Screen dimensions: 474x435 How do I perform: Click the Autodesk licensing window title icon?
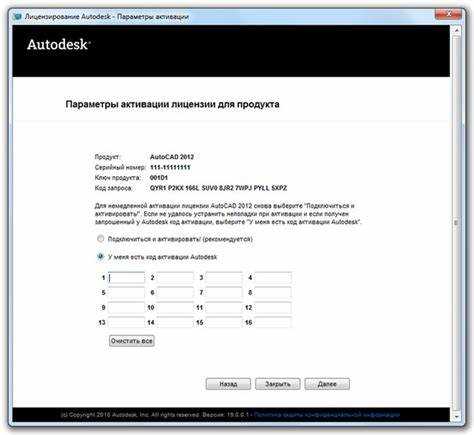point(17,16)
